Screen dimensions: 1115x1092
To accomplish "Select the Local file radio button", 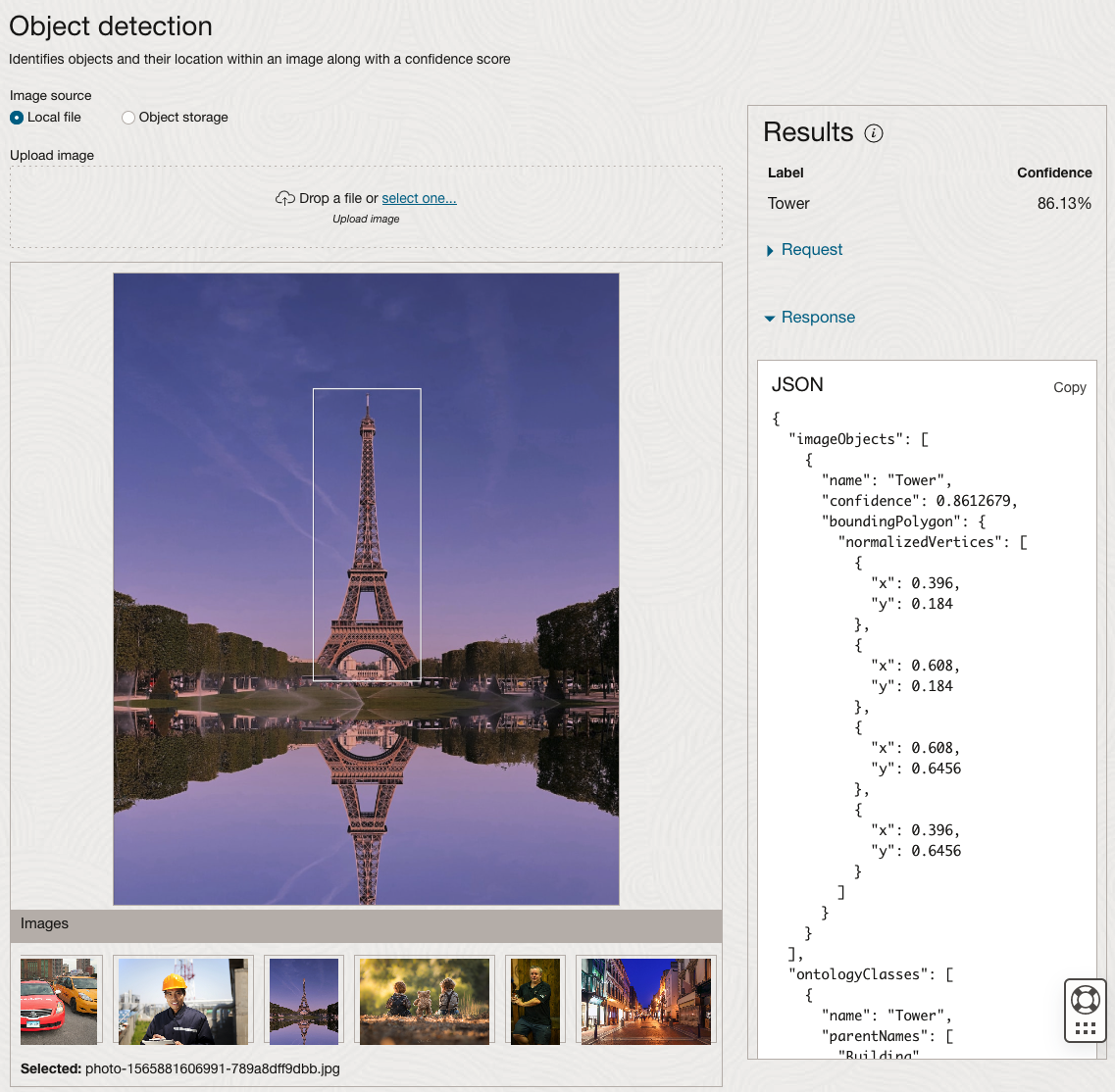I will click(17, 118).
